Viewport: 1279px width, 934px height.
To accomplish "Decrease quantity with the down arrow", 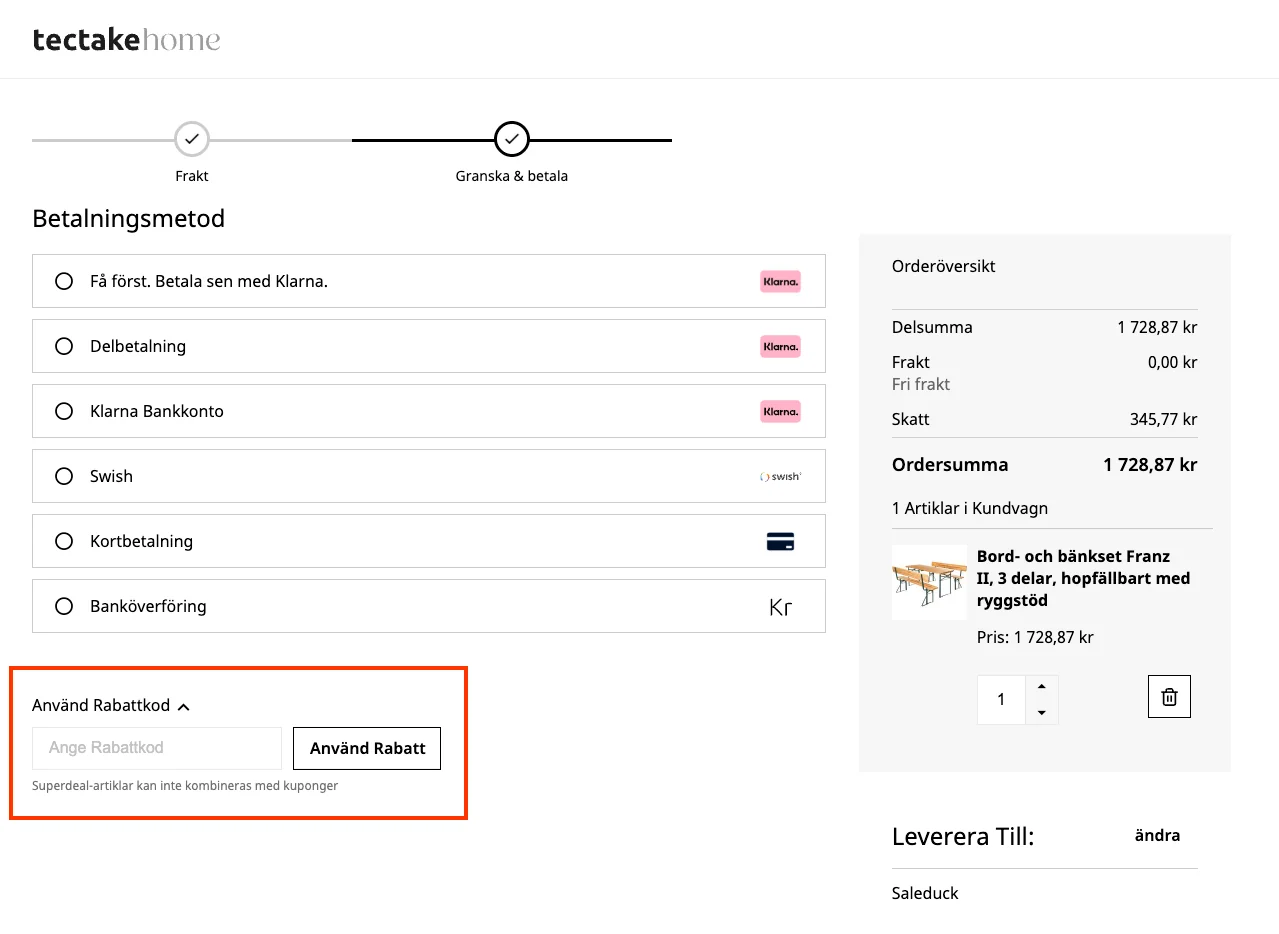I will [1041, 712].
